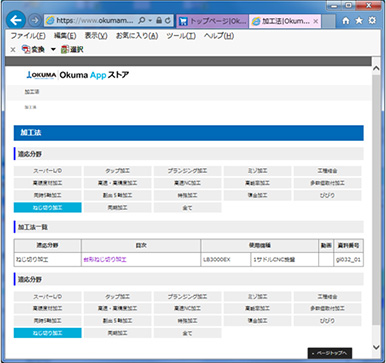The image size is (386, 363).
Task: Select ミゾ加工 in the upper category grid
Action: [x=257, y=171]
